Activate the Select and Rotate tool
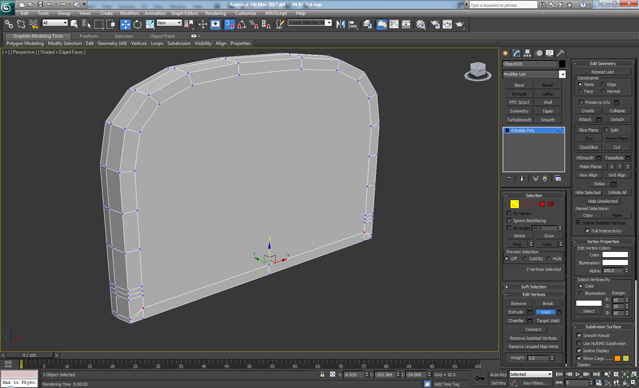Viewport: 639px width, 388px height. pos(137,24)
